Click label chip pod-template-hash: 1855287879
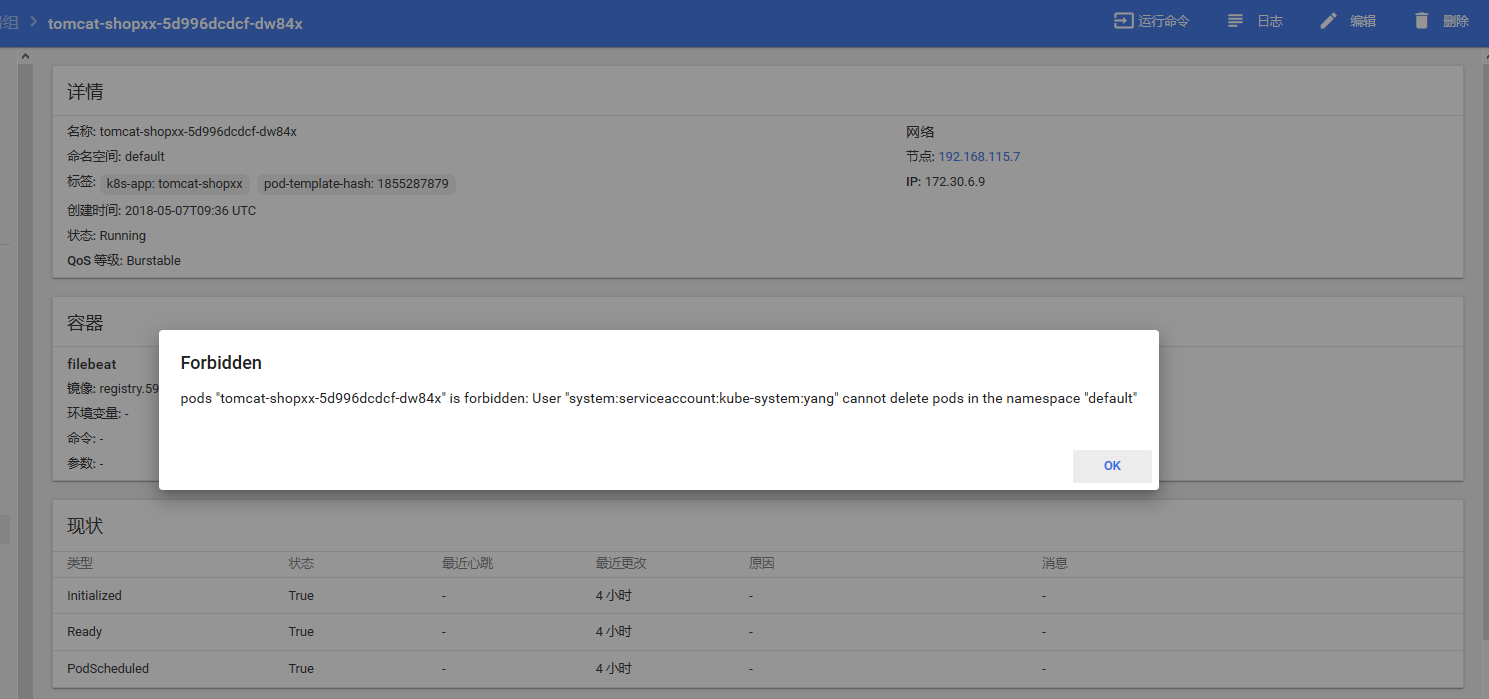1489x699 pixels. click(x=356, y=184)
